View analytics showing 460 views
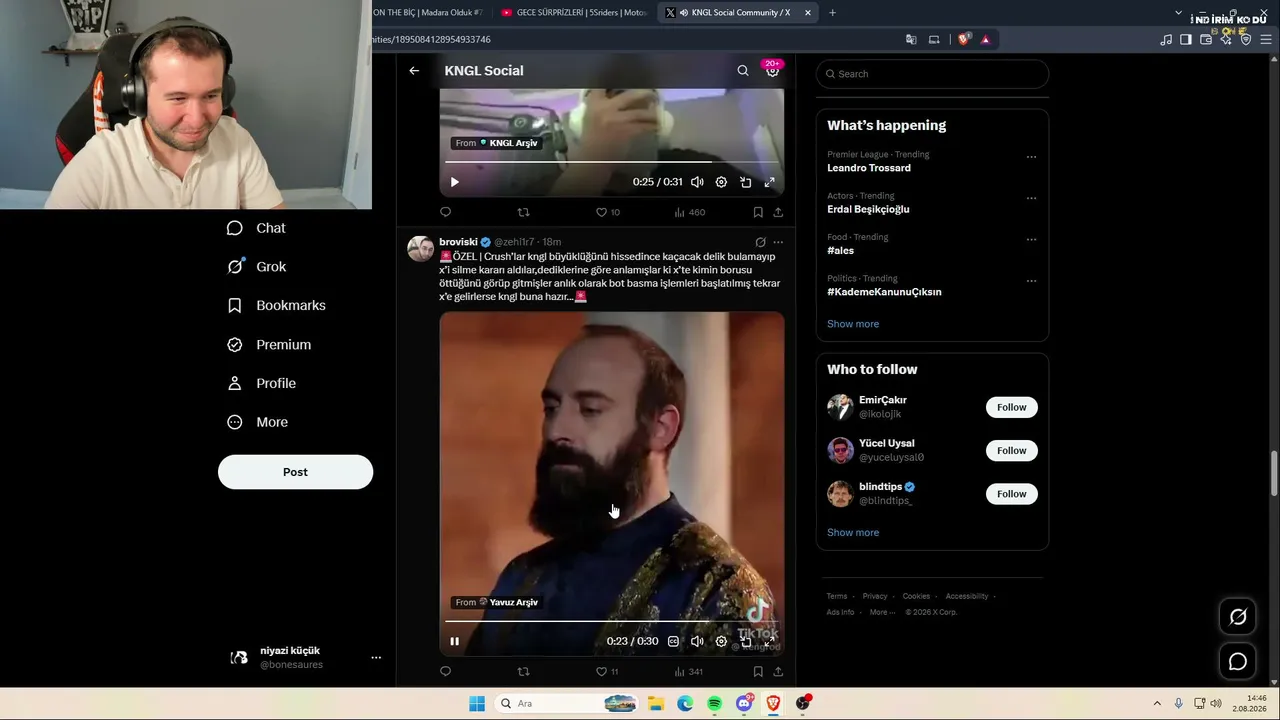 pyautogui.click(x=690, y=212)
